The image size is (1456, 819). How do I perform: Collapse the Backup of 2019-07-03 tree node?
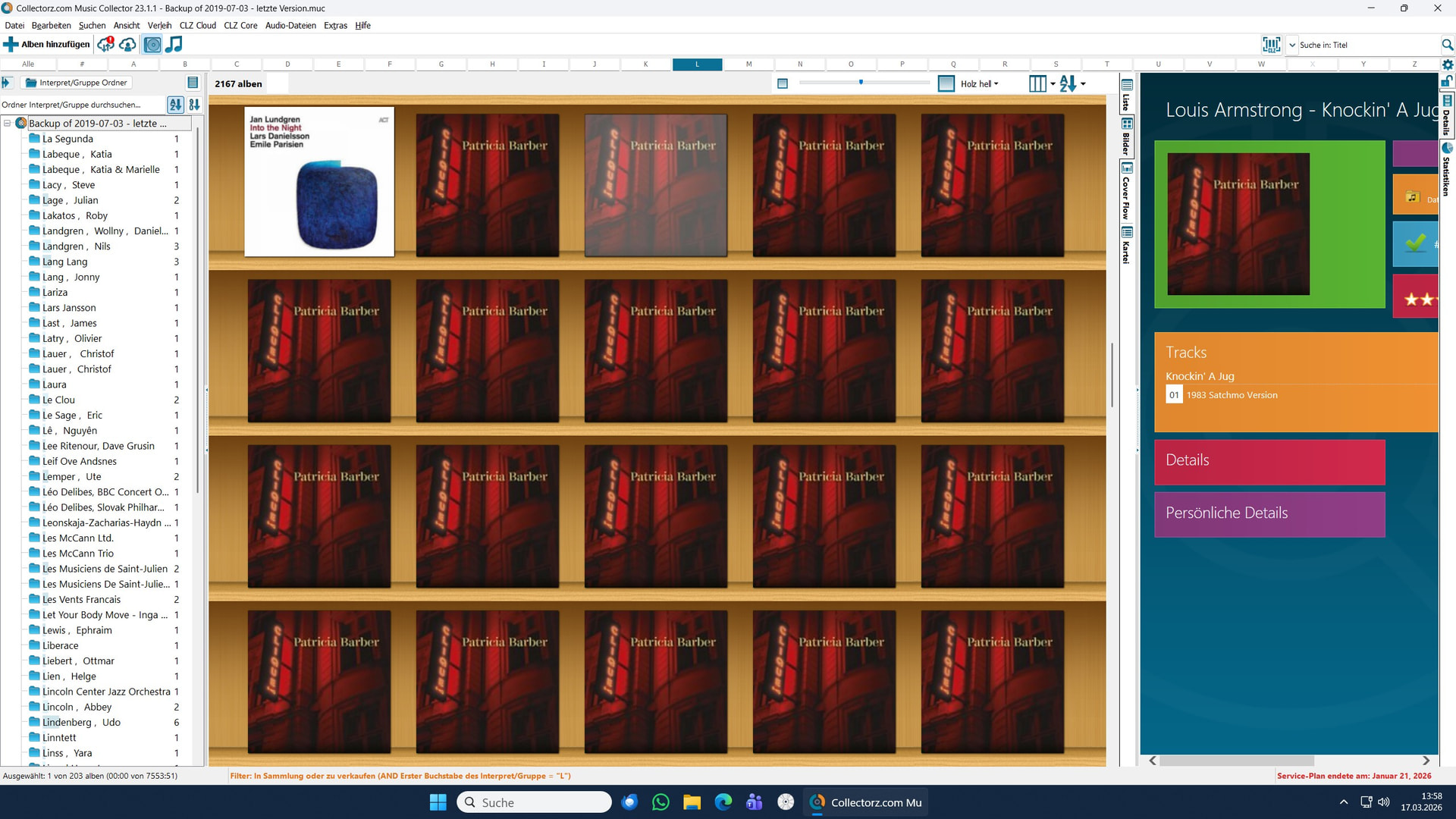(x=7, y=123)
